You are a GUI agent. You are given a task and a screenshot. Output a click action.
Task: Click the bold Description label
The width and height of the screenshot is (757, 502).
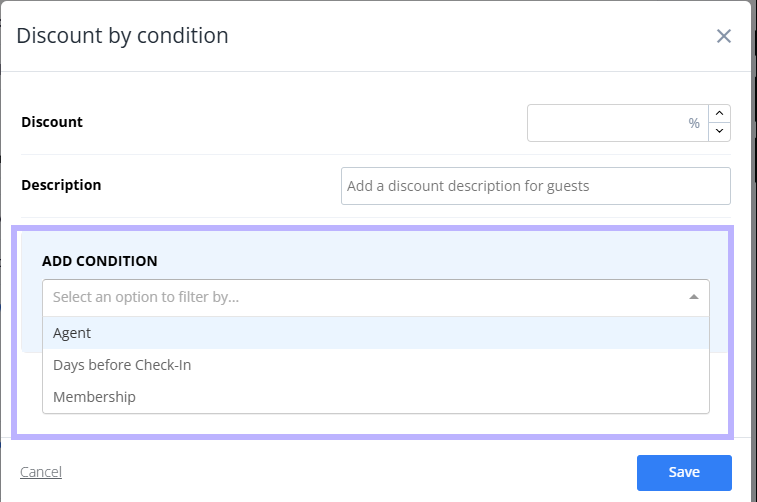(x=61, y=185)
